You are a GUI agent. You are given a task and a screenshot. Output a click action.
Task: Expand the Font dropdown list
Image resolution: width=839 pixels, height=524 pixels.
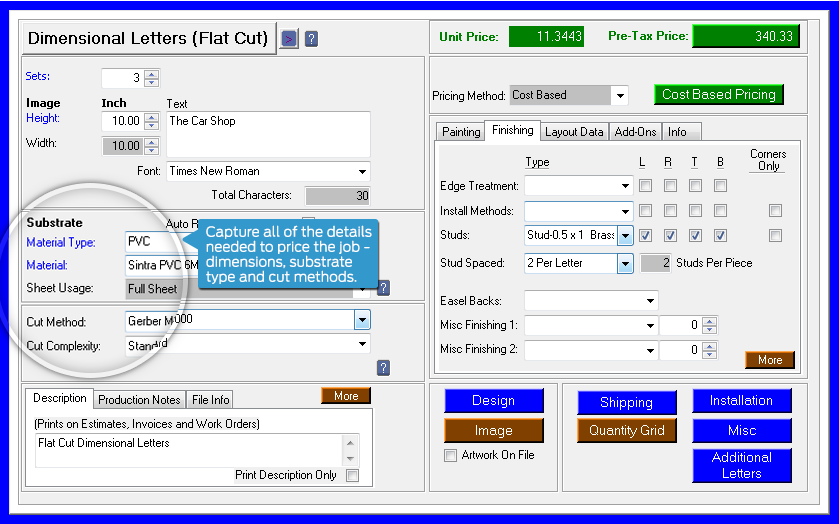(362, 171)
